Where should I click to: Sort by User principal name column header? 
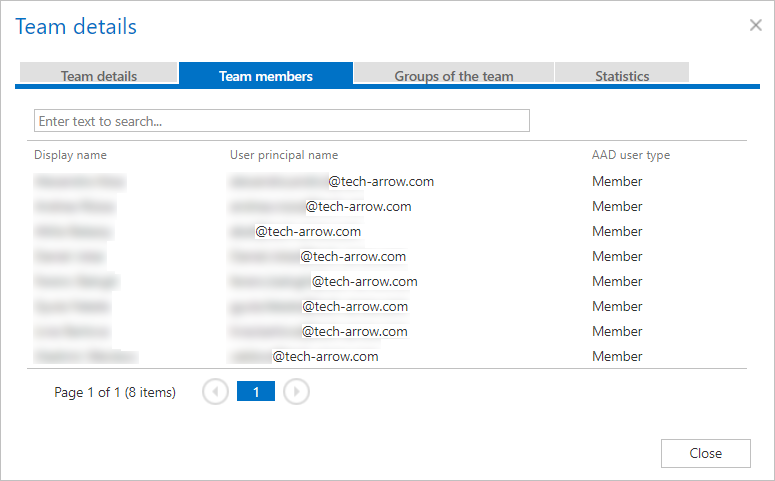pos(284,155)
